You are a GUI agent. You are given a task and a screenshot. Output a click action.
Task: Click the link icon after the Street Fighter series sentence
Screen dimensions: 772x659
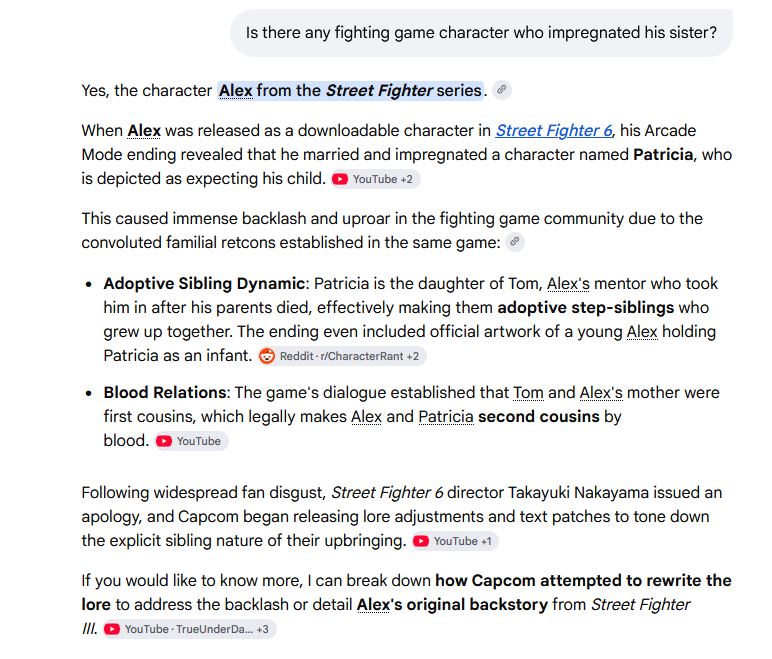point(502,90)
